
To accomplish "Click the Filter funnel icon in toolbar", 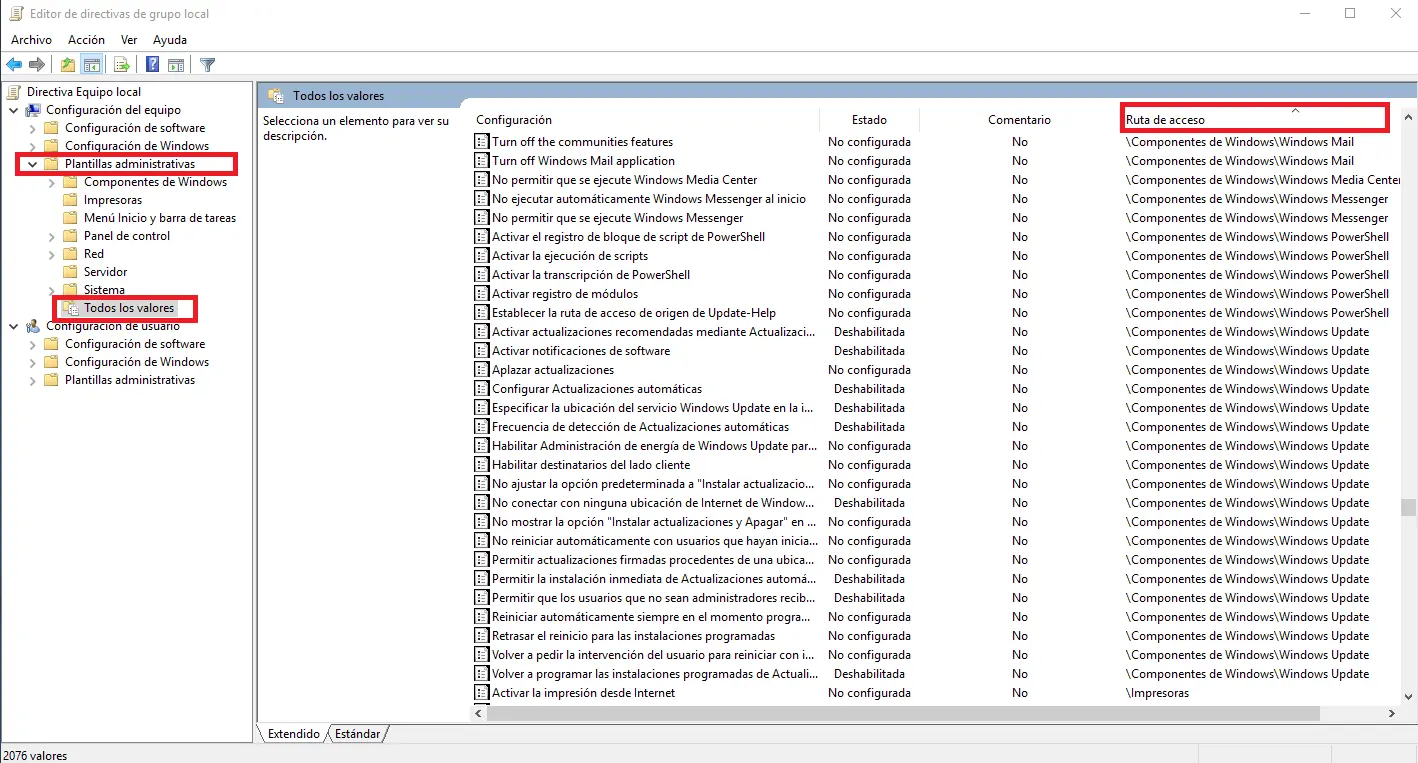I will tap(207, 65).
